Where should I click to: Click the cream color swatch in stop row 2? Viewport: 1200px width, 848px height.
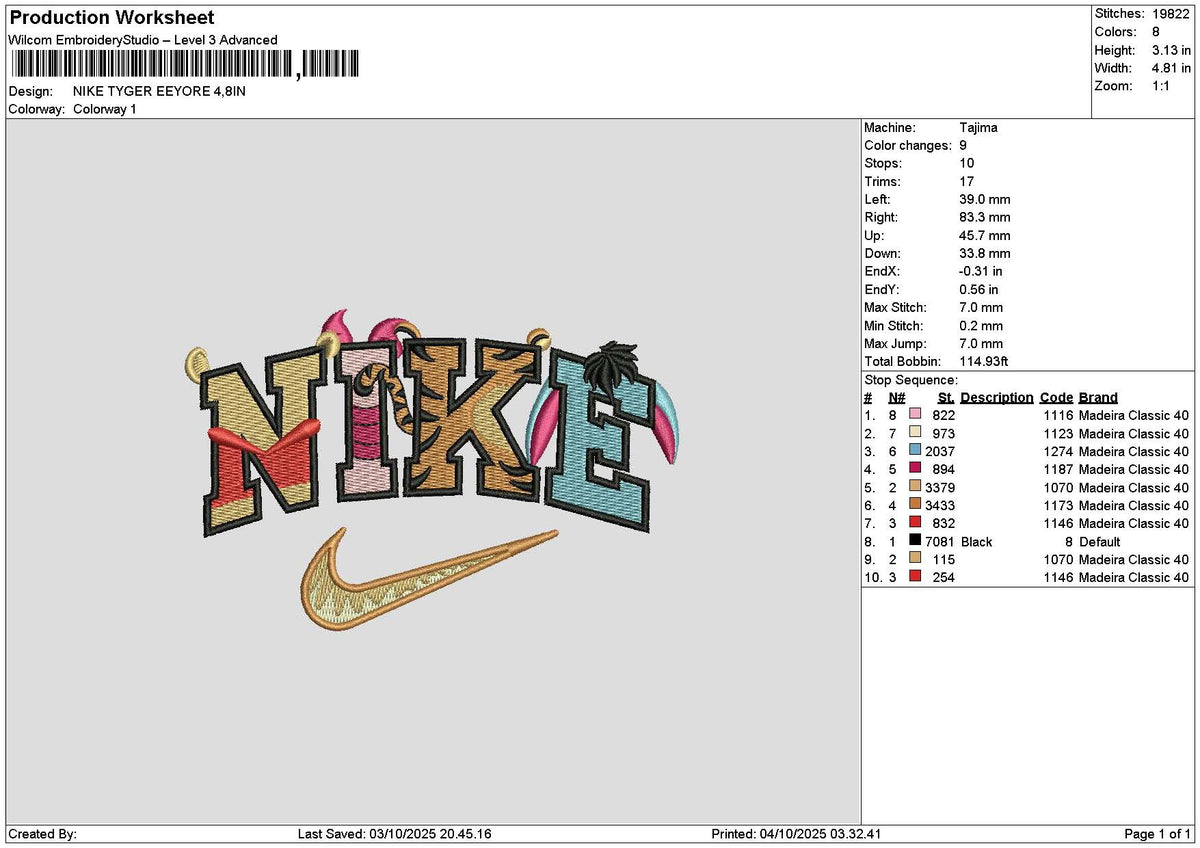coord(914,433)
